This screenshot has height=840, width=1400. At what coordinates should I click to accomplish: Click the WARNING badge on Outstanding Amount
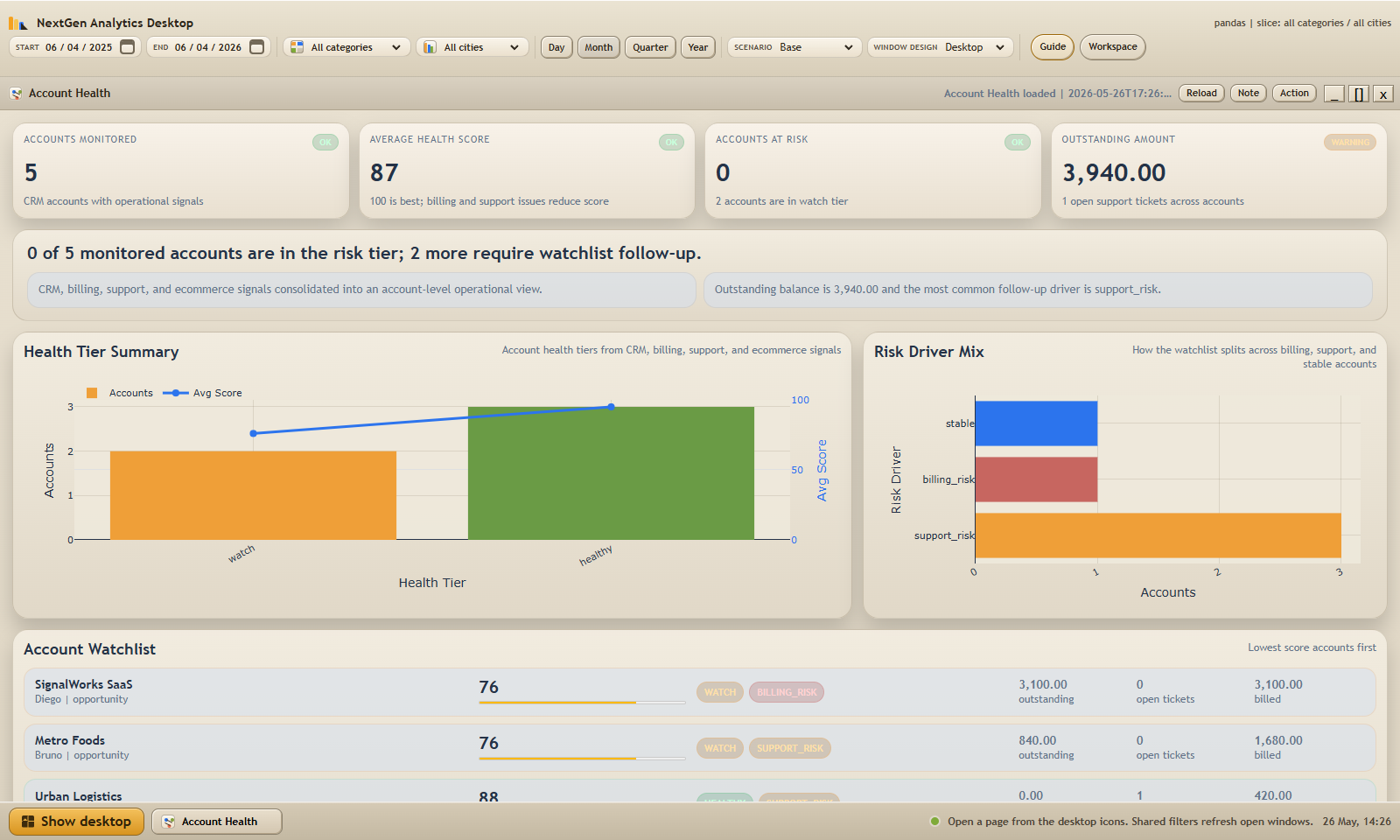pos(1350,142)
